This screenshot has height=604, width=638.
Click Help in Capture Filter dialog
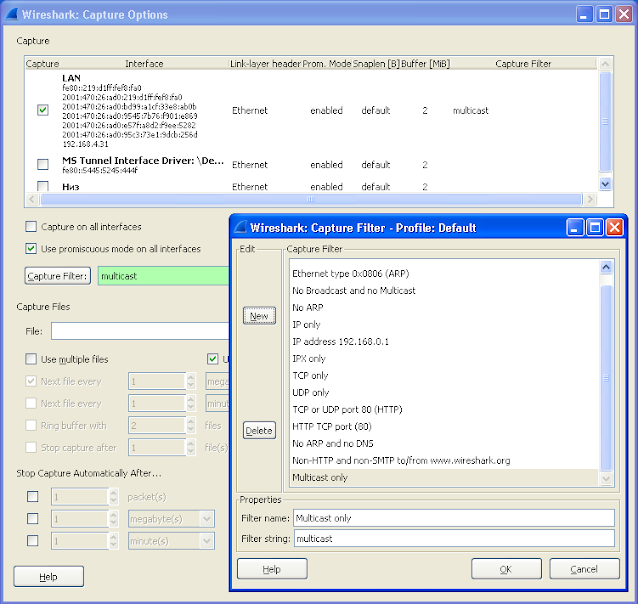click(x=272, y=569)
